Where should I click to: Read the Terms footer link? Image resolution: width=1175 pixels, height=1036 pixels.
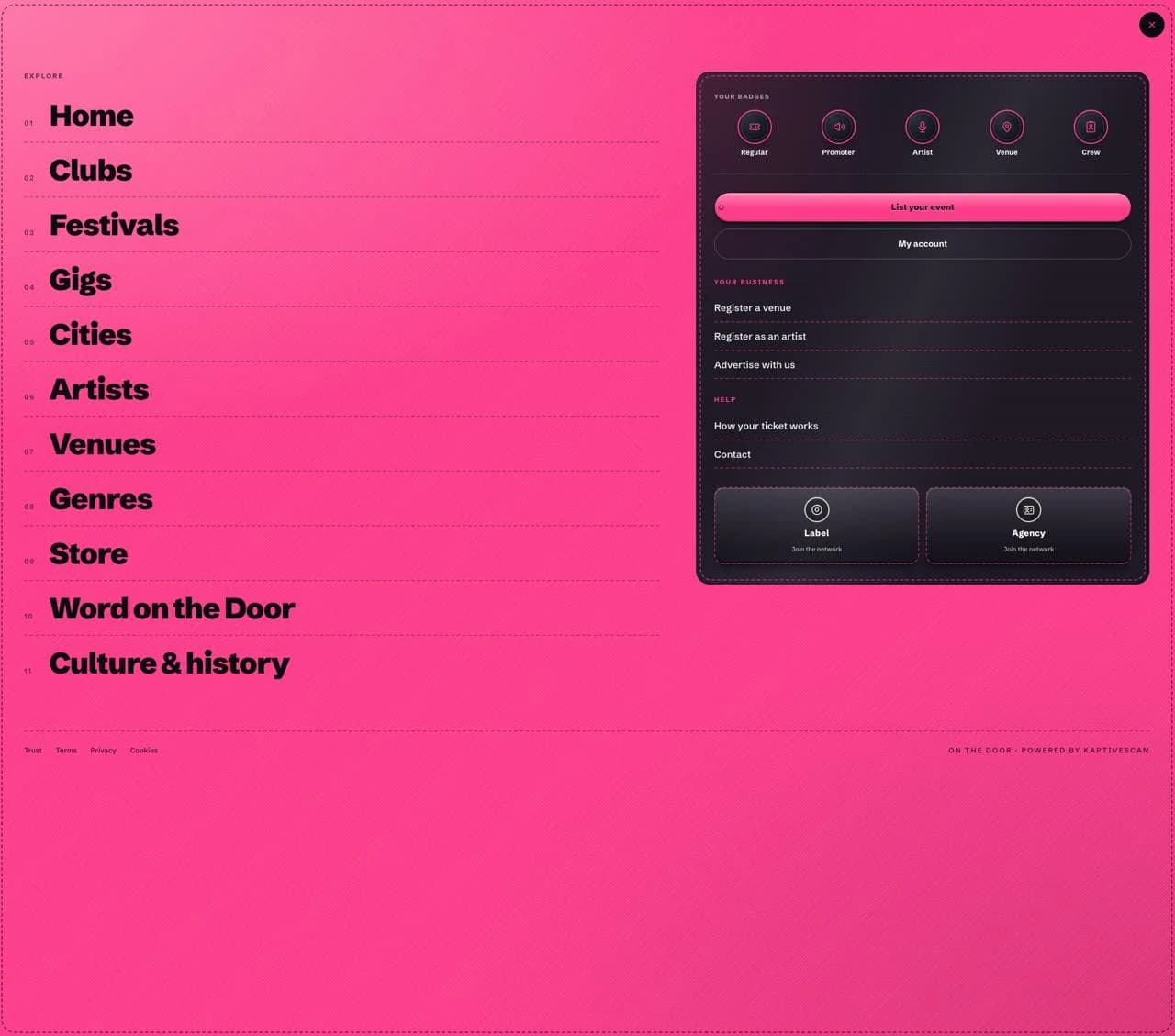66,751
